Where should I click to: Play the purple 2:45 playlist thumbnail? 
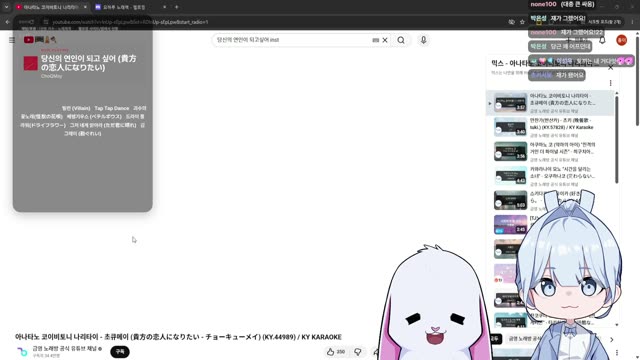click(x=510, y=224)
